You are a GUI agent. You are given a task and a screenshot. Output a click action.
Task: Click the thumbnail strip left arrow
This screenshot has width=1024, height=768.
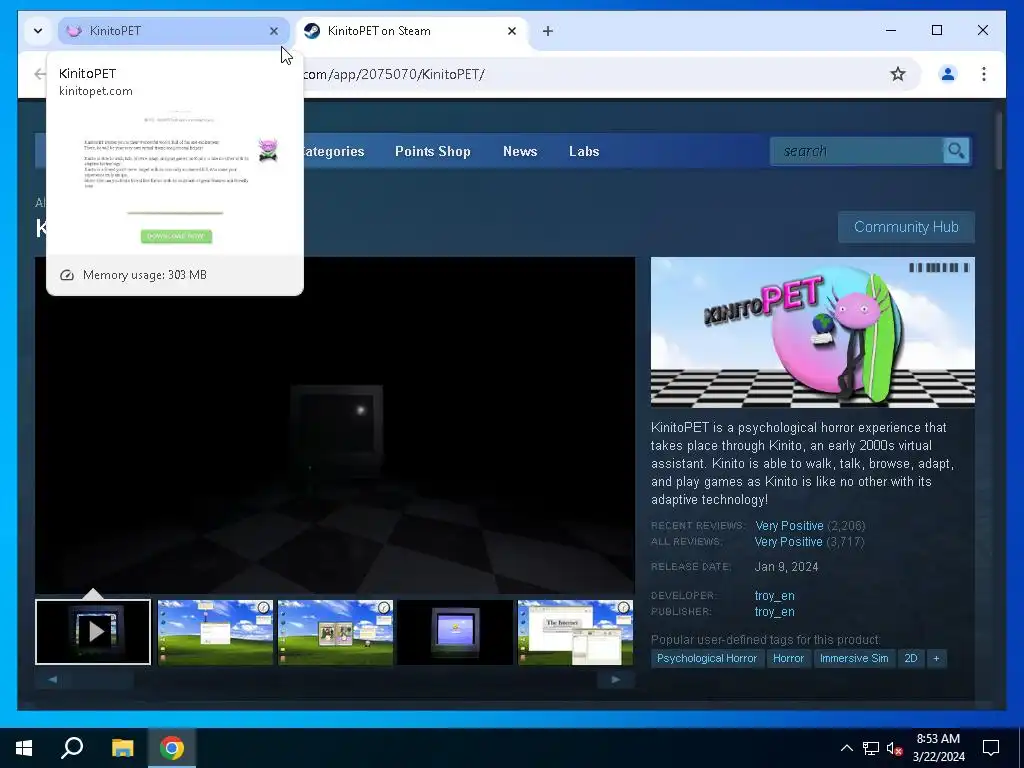tap(53, 679)
